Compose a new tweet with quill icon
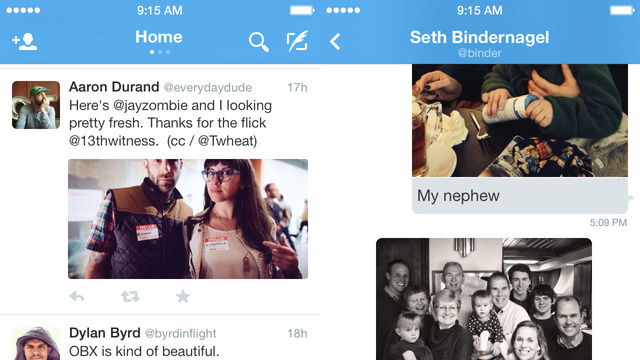640x360 pixels. [297, 41]
